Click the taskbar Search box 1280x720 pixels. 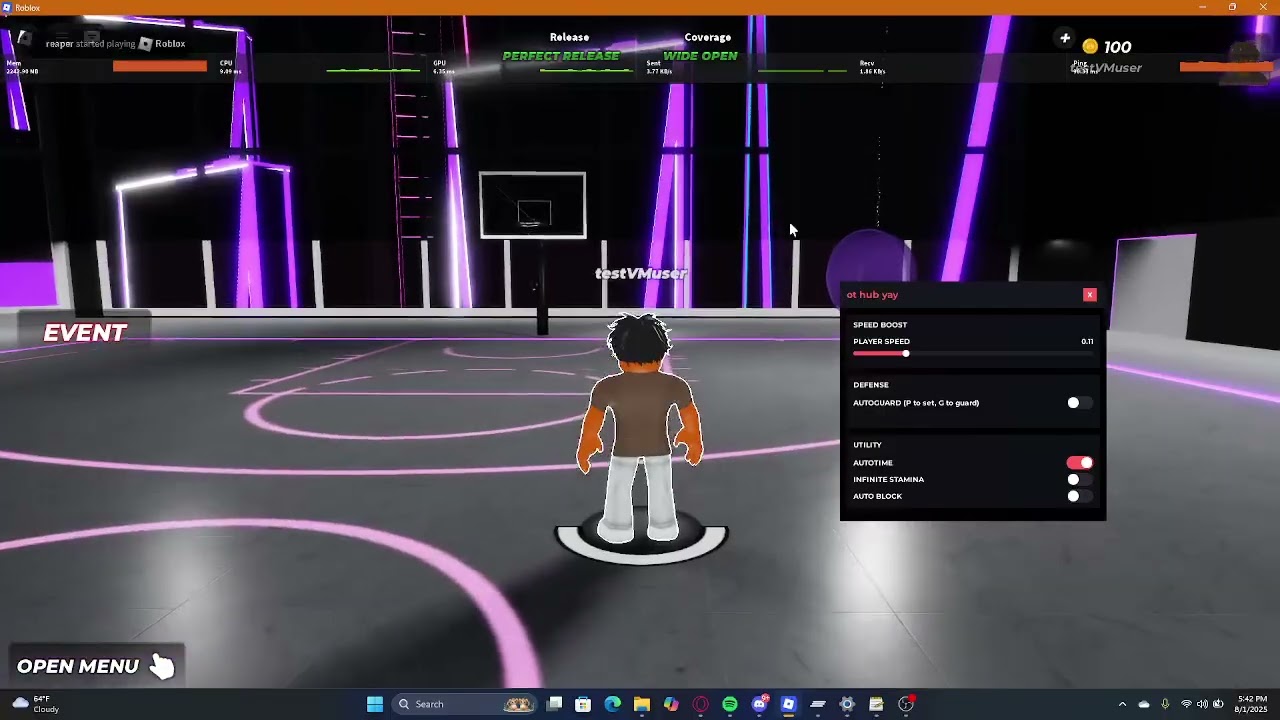pyautogui.click(x=465, y=704)
